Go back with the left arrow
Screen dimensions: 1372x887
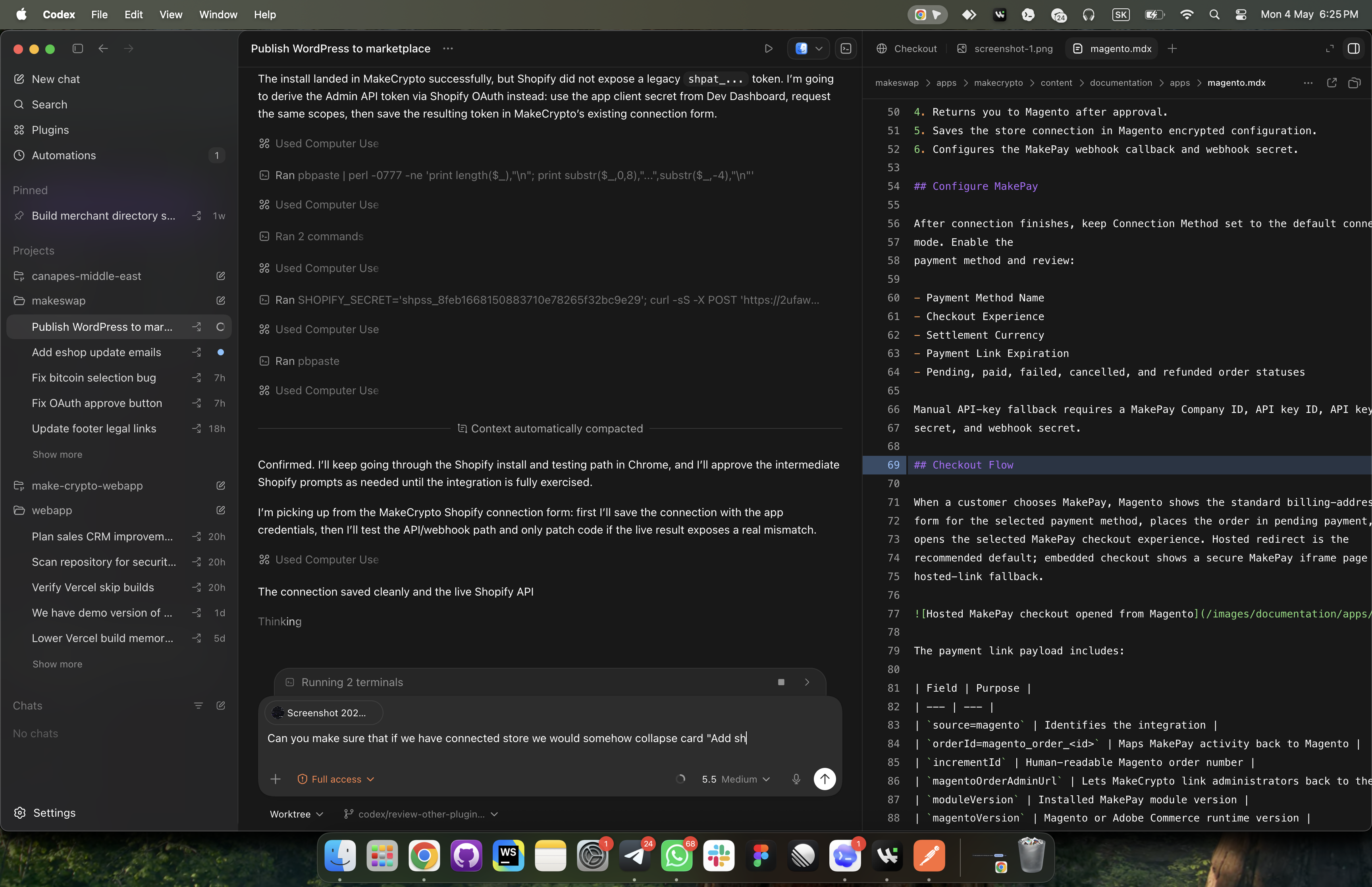click(x=103, y=48)
